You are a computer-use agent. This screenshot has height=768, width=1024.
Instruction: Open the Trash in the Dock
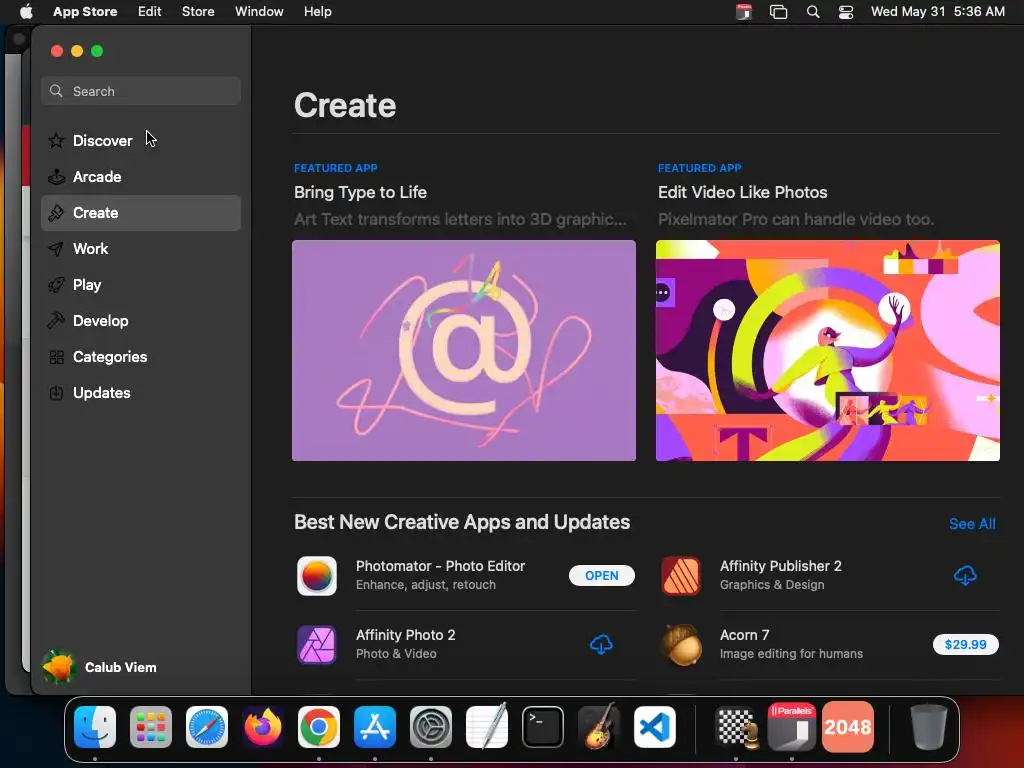tap(929, 727)
